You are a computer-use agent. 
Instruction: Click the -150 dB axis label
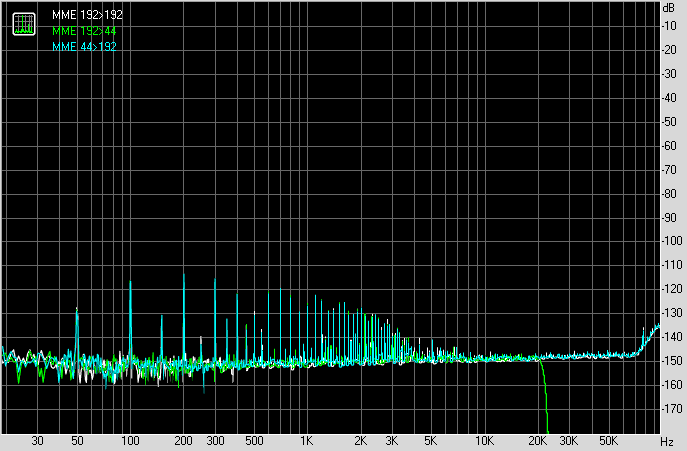(x=673, y=361)
